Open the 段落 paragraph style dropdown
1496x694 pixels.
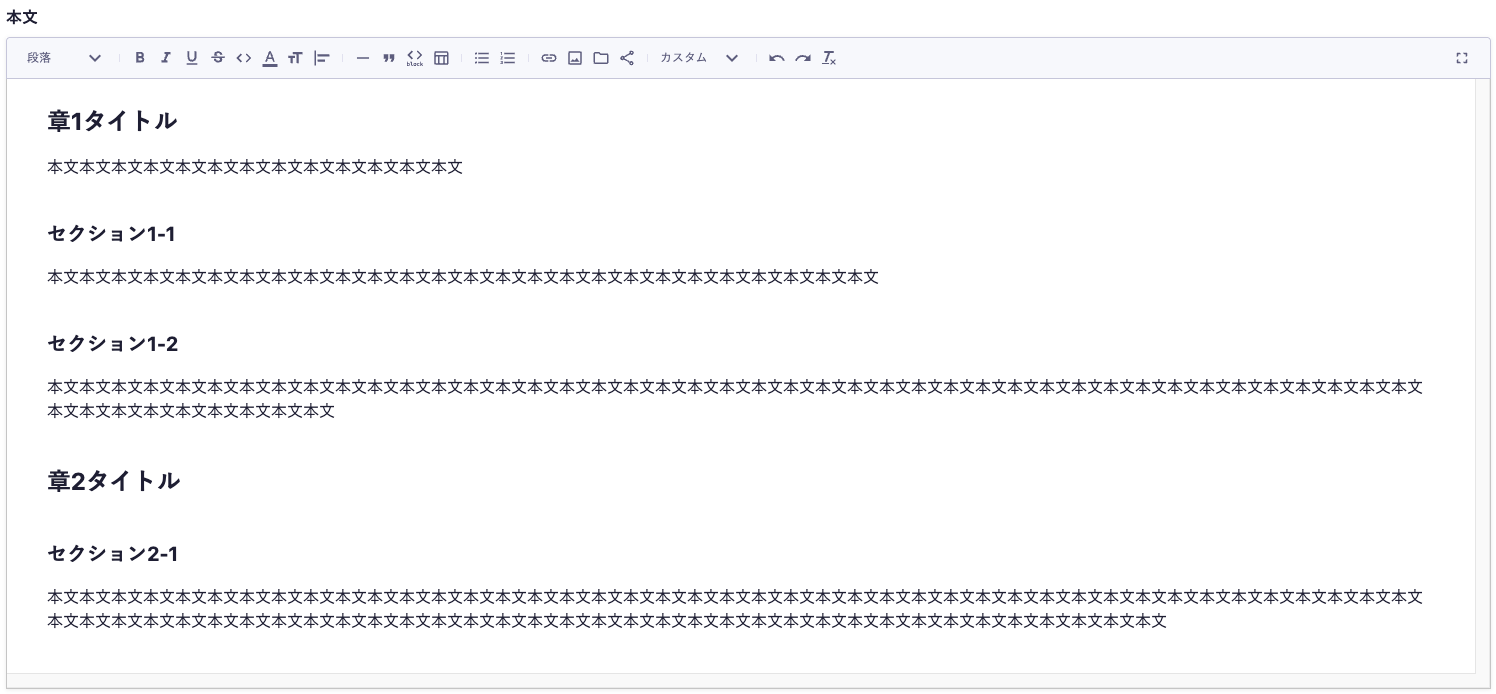(64, 58)
